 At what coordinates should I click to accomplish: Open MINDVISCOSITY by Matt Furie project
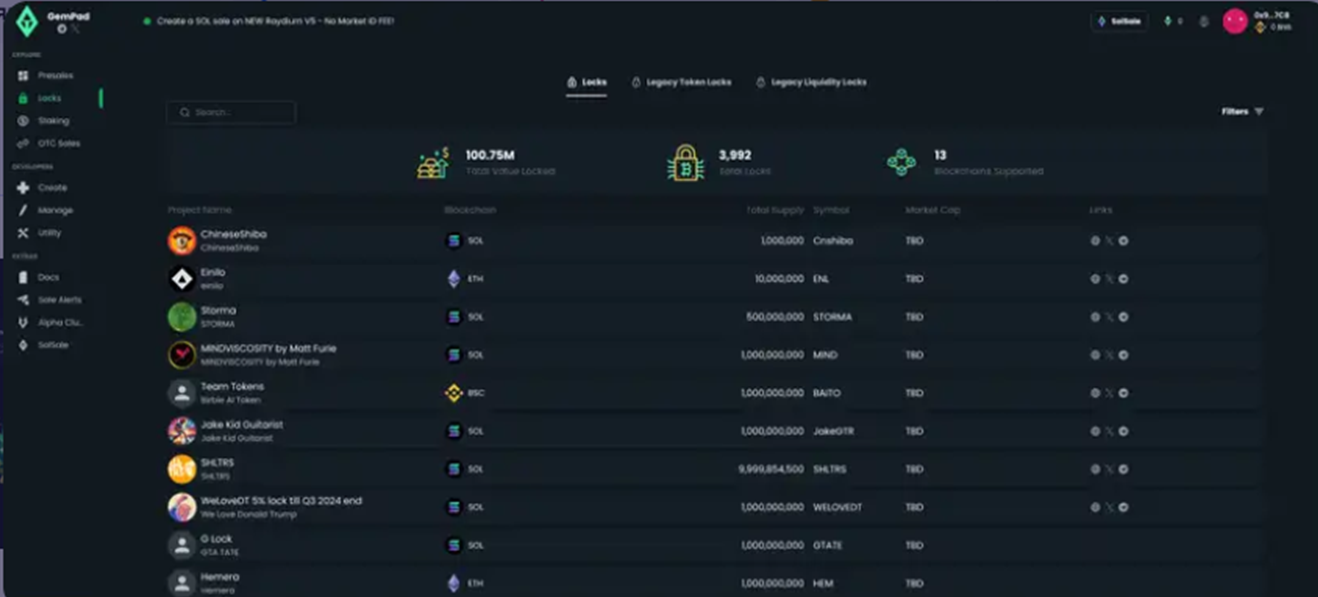click(715, 355)
